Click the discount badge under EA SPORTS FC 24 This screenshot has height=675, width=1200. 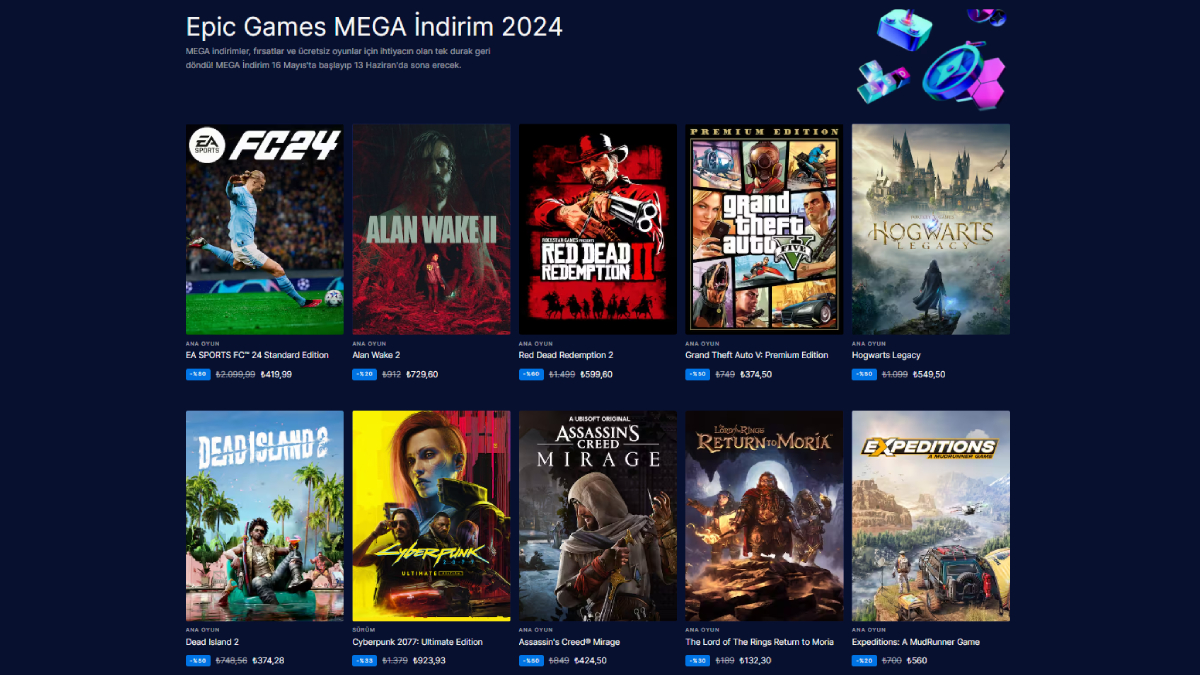pos(198,375)
